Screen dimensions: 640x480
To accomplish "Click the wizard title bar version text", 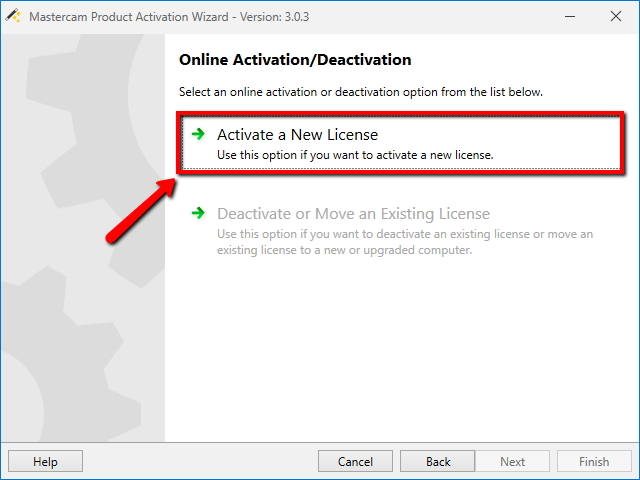I will 274,17.
